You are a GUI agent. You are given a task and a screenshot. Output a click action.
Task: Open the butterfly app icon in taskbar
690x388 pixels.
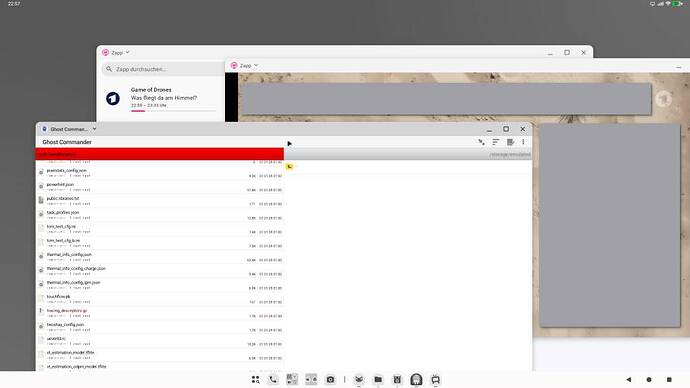359,380
